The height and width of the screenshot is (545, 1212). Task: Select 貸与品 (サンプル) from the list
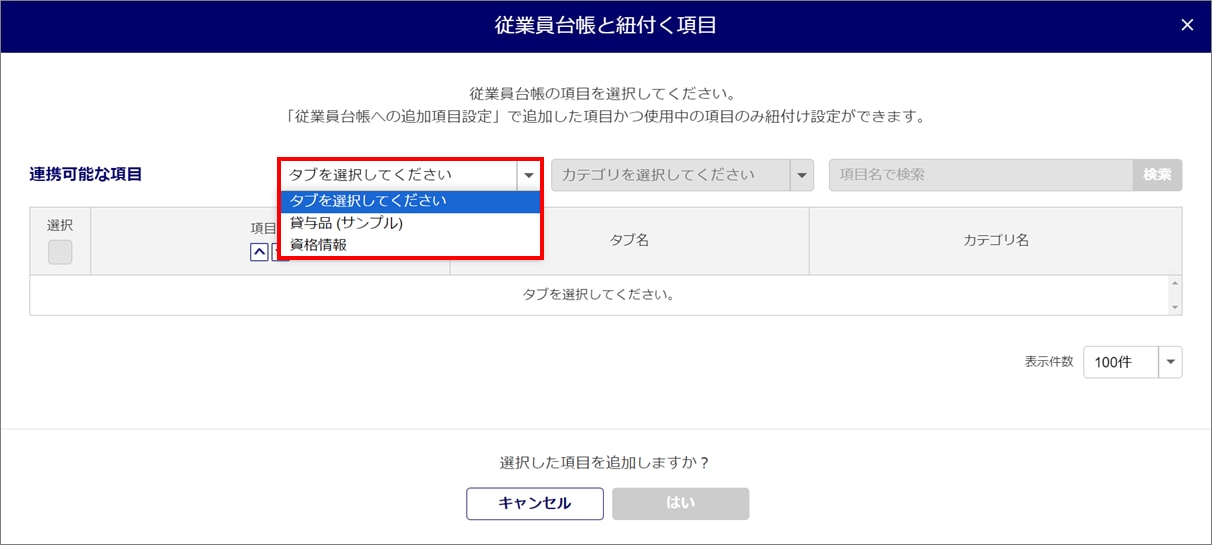[346, 223]
